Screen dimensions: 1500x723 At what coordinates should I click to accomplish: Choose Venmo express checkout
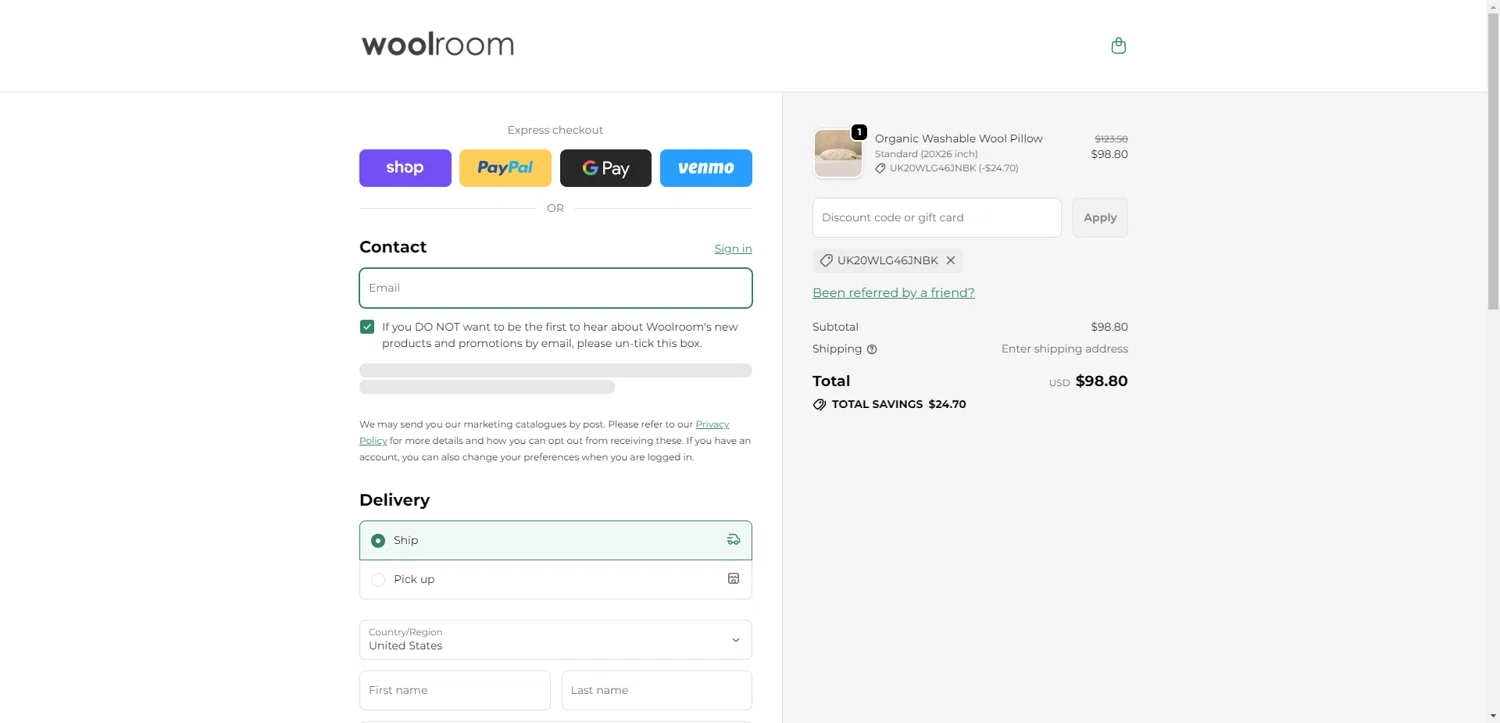tap(705, 168)
